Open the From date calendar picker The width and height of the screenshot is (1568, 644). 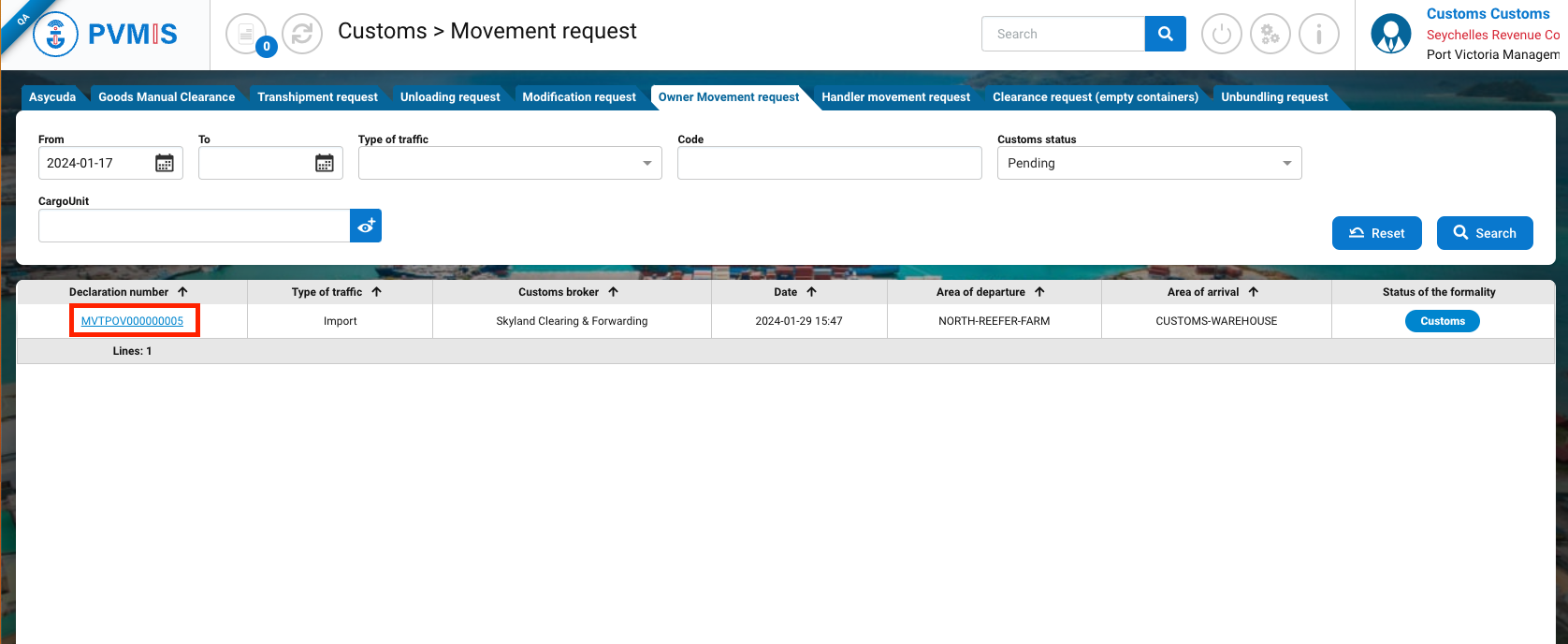pos(165,163)
